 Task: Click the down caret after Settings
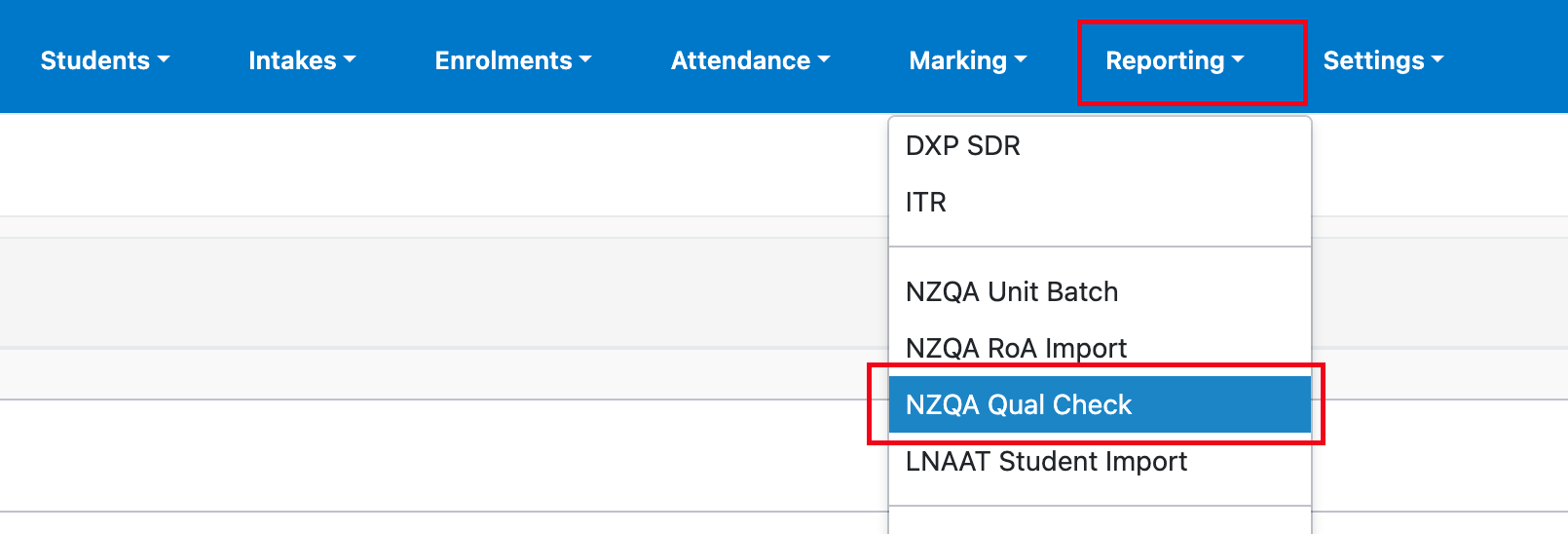click(1437, 59)
